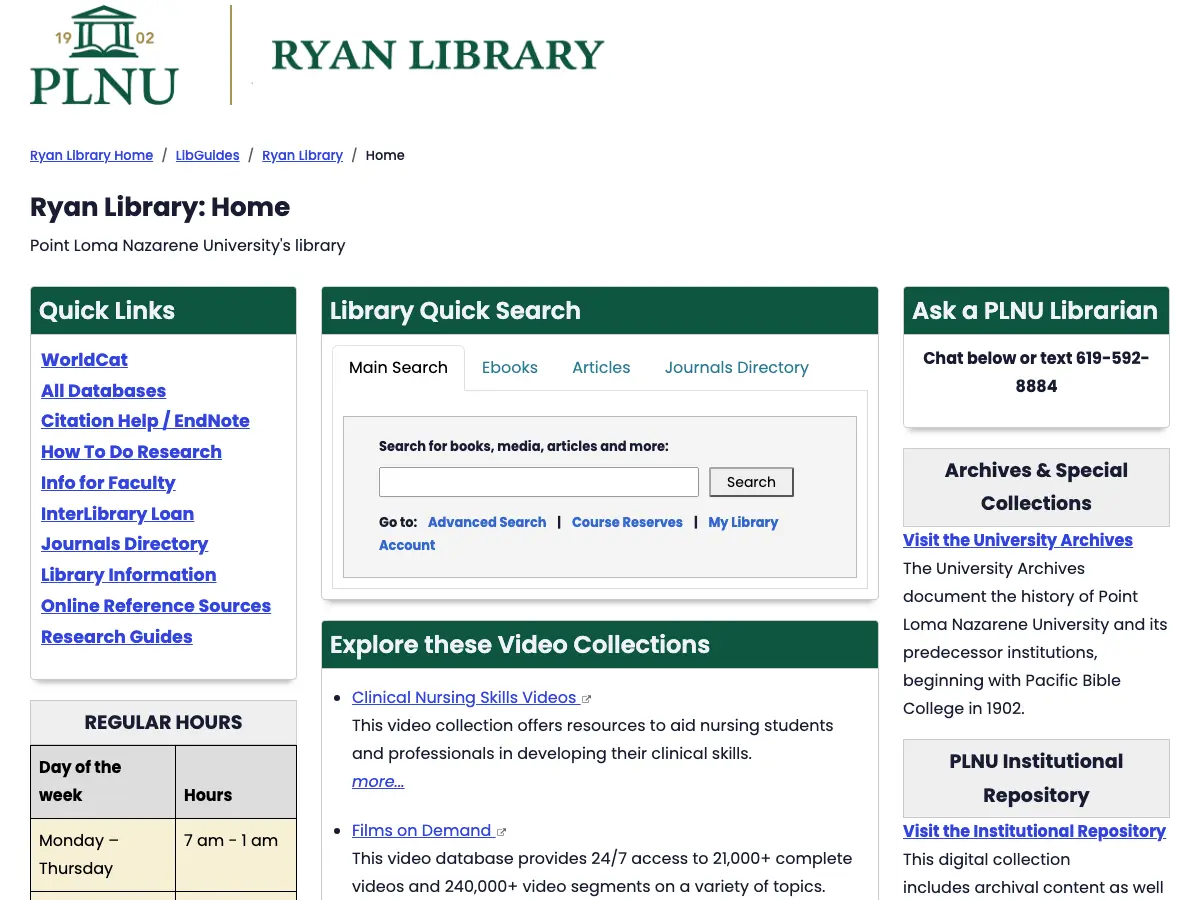Visit the University Archives link
The height and width of the screenshot is (900, 1200).
coord(1018,540)
